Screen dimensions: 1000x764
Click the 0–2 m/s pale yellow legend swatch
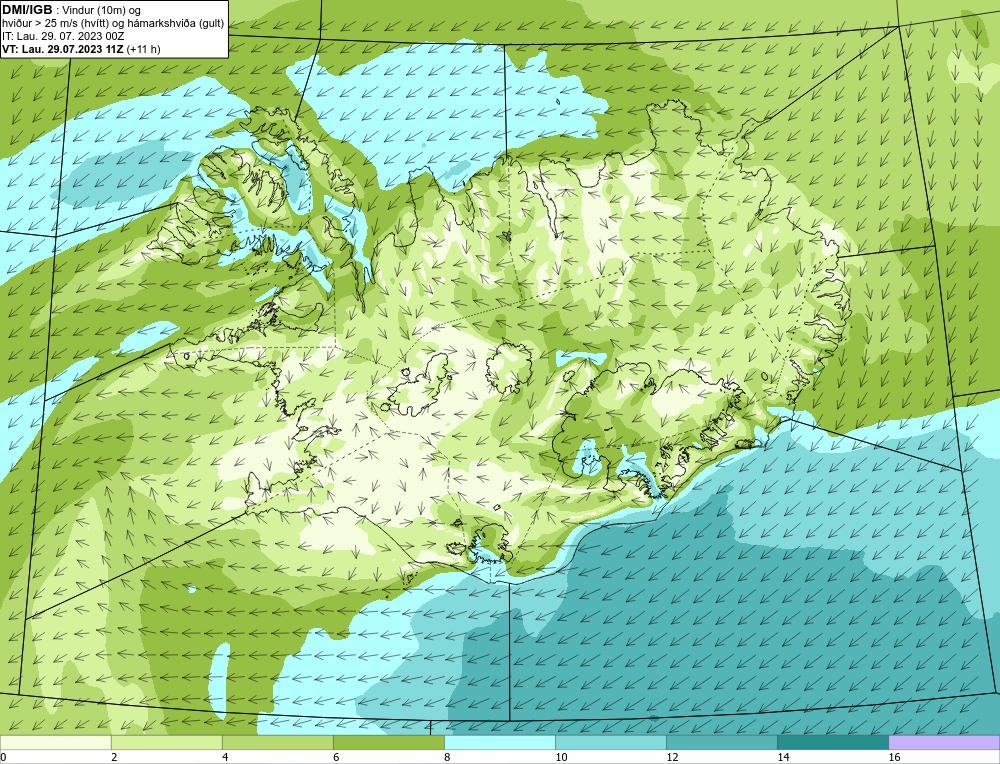(x=55, y=742)
